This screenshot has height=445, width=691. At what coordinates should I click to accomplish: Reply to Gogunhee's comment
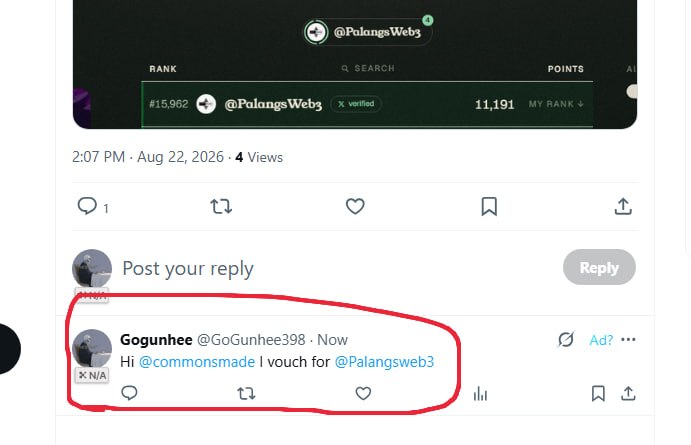pos(129,393)
